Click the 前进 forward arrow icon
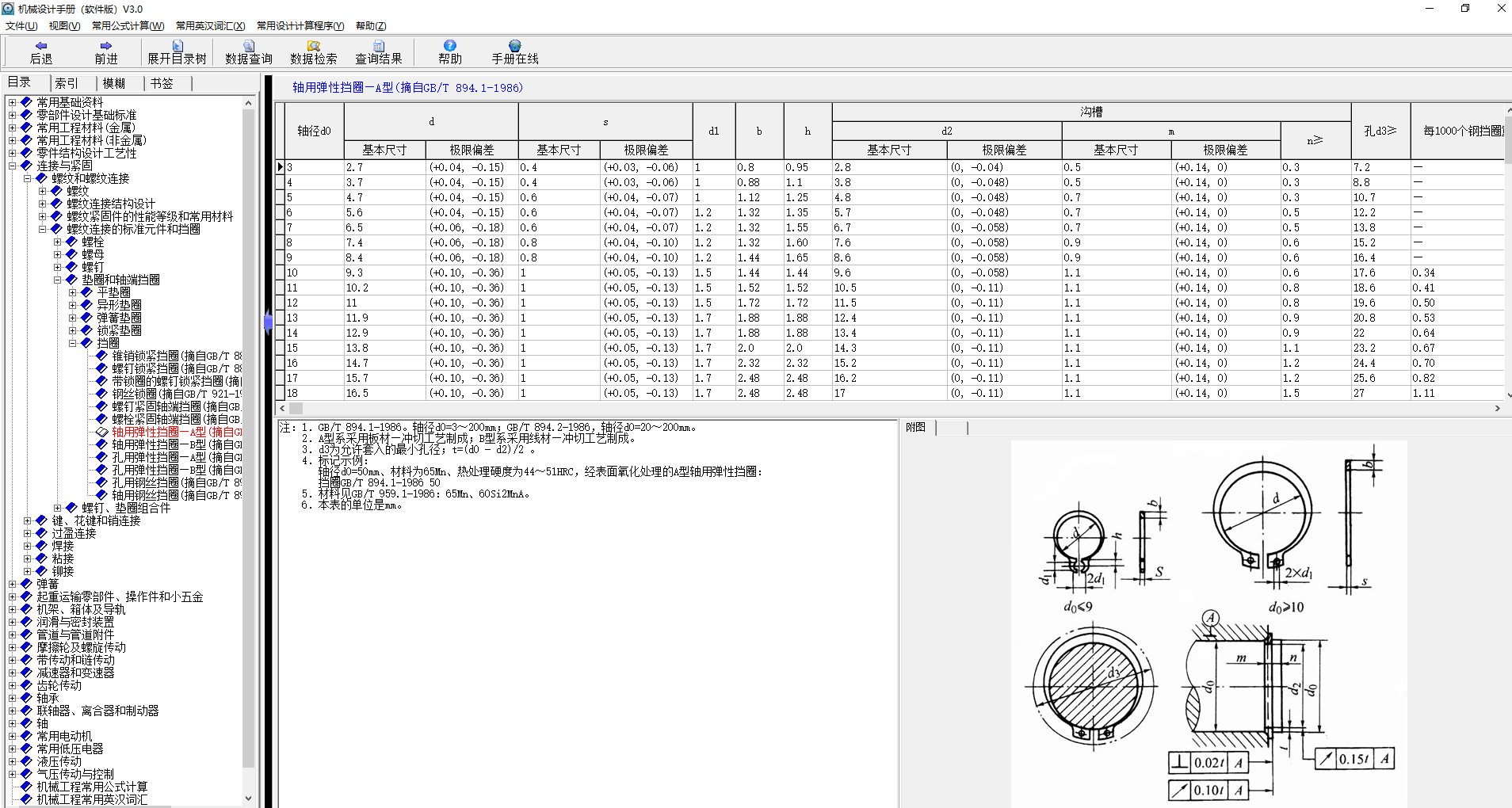1512x808 pixels. coord(106,46)
